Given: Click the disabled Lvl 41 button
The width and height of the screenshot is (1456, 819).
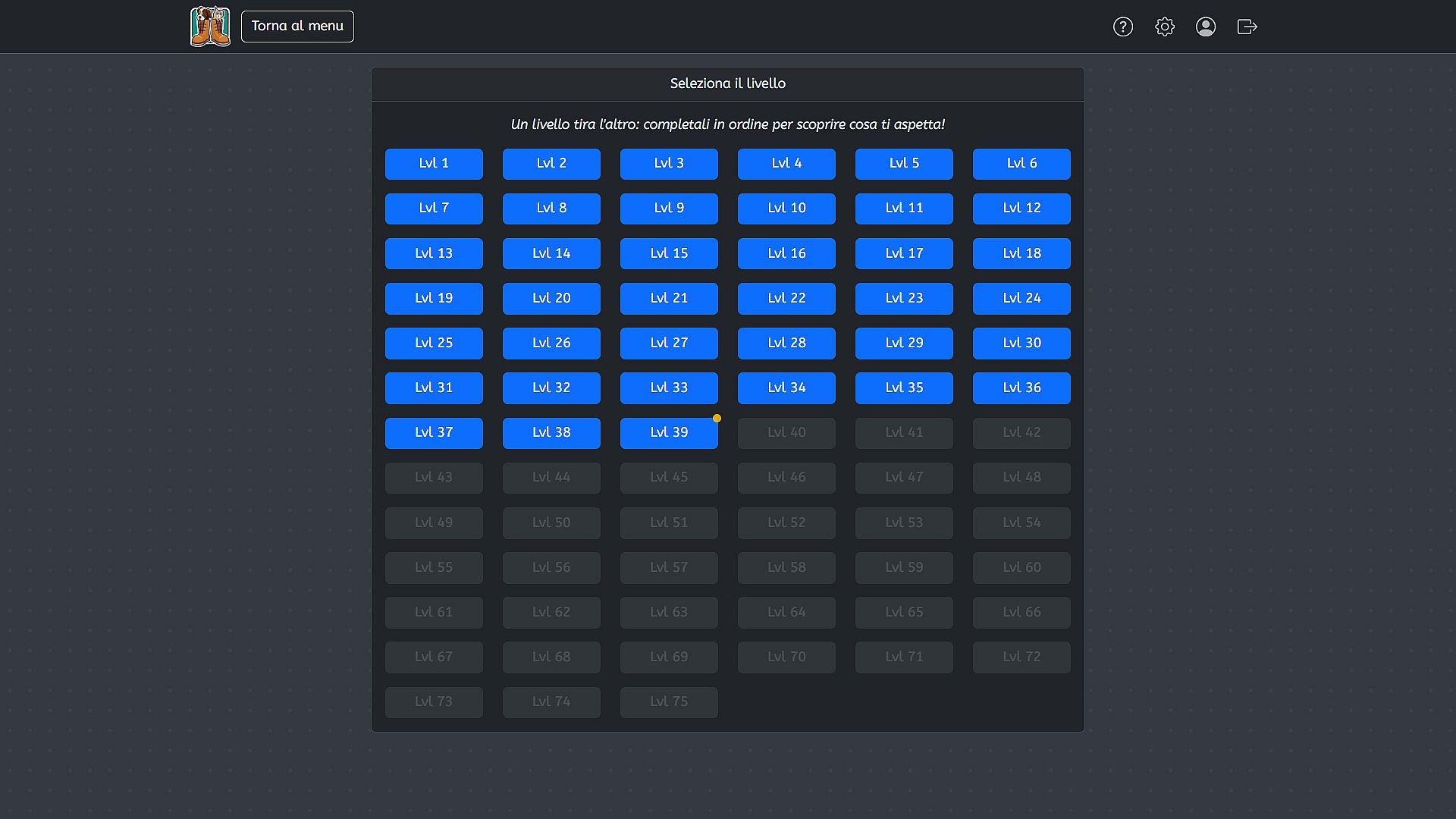Looking at the screenshot, I should click(904, 433).
